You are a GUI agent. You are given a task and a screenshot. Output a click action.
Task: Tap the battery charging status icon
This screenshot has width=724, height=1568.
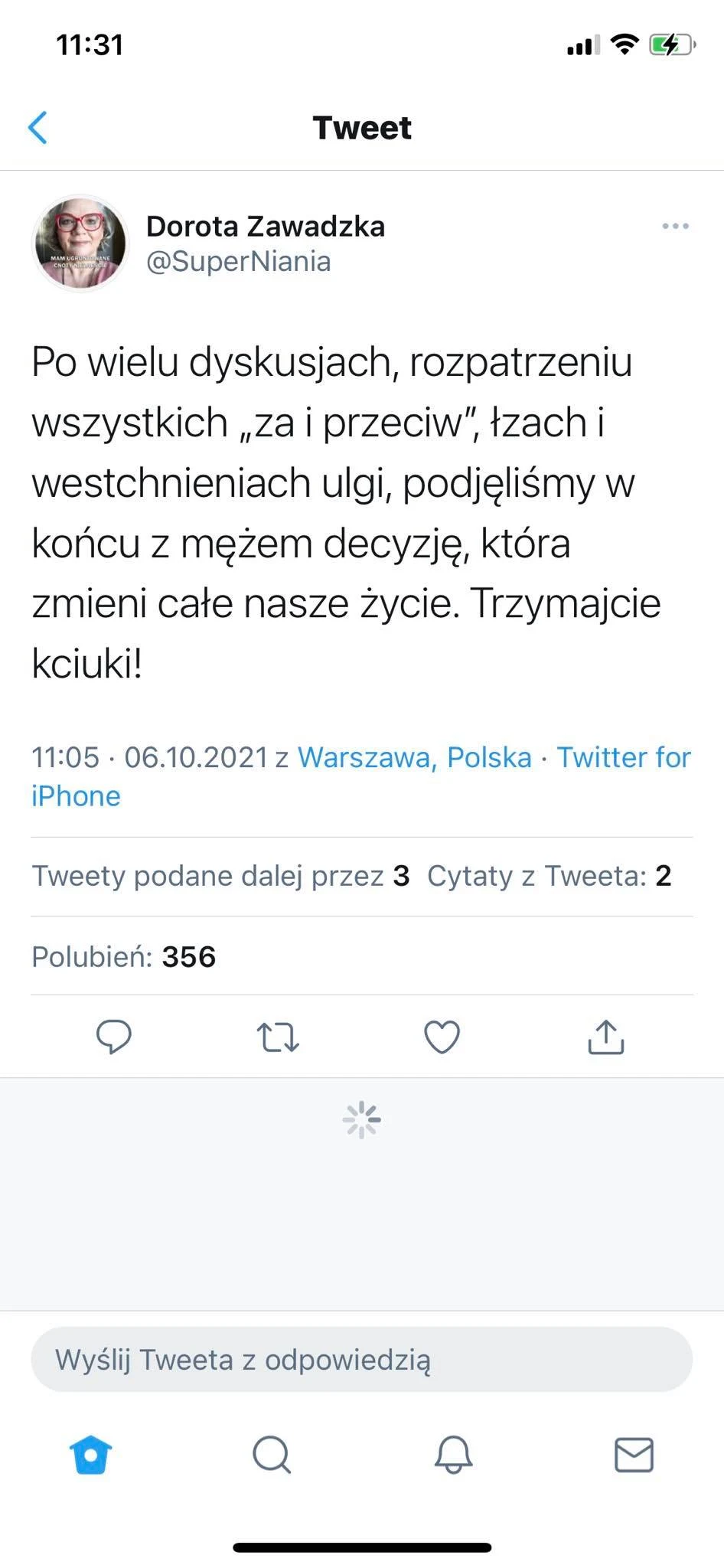pos(671,45)
